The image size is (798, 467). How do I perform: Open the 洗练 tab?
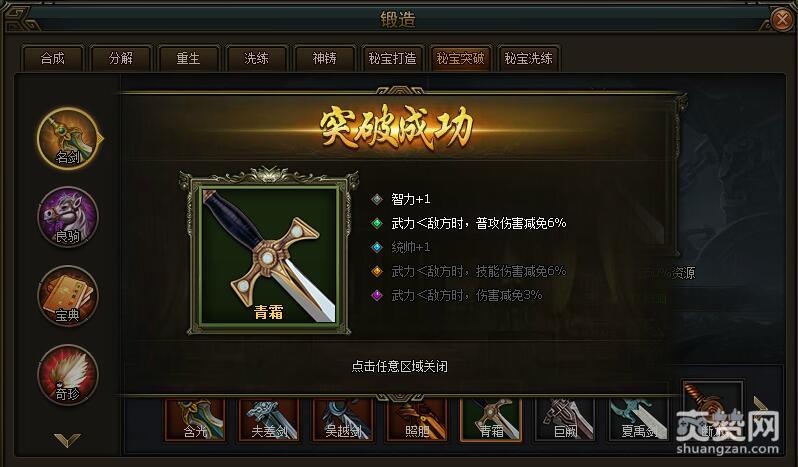click(256, 59)
